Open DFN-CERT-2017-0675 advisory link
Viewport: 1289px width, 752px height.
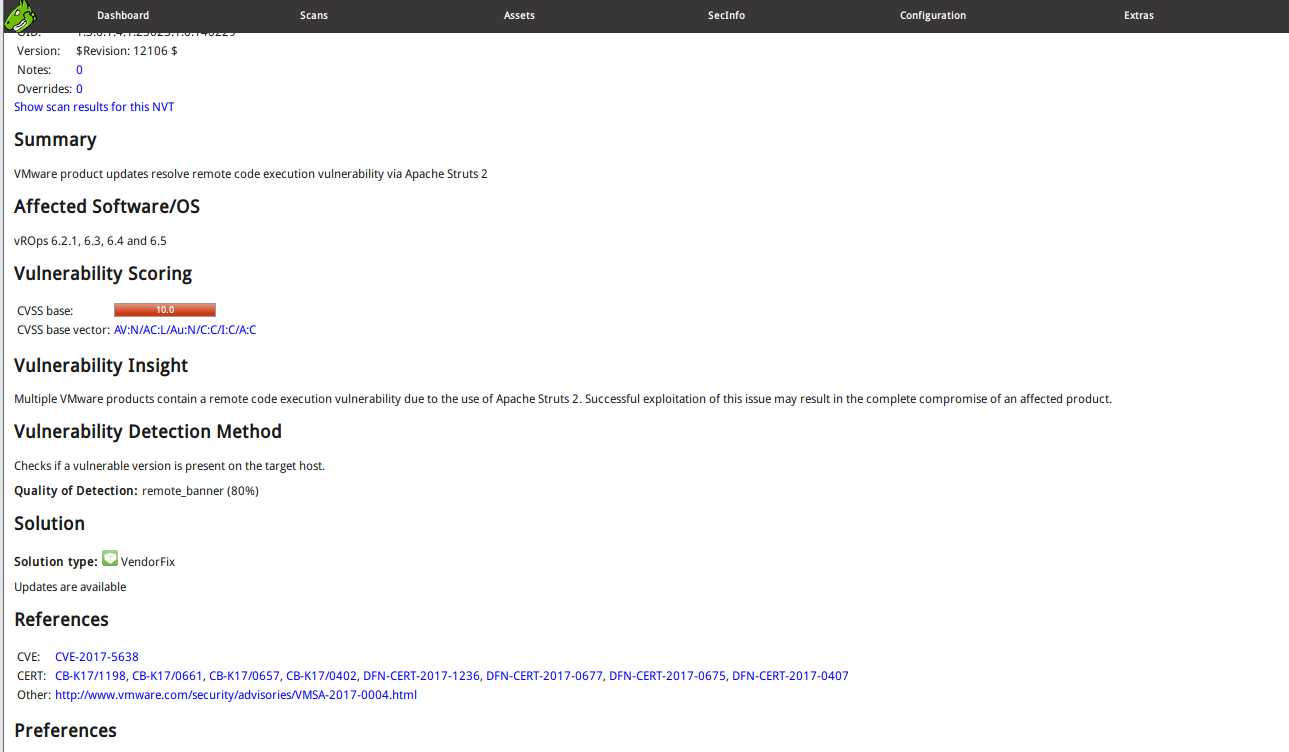click(x=667, y=676)
